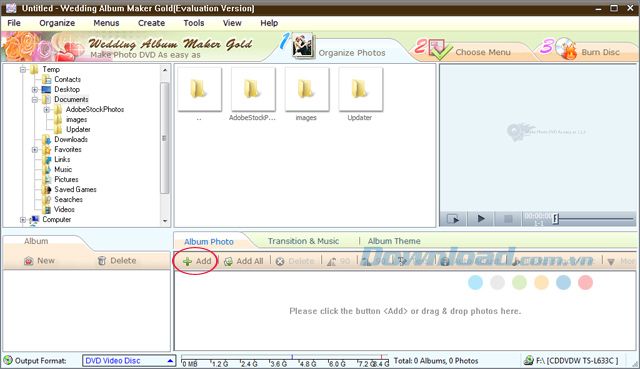The image size is (640, 369).
Task: Click the Desktop icon in the tree
Action: click(47, 89)
